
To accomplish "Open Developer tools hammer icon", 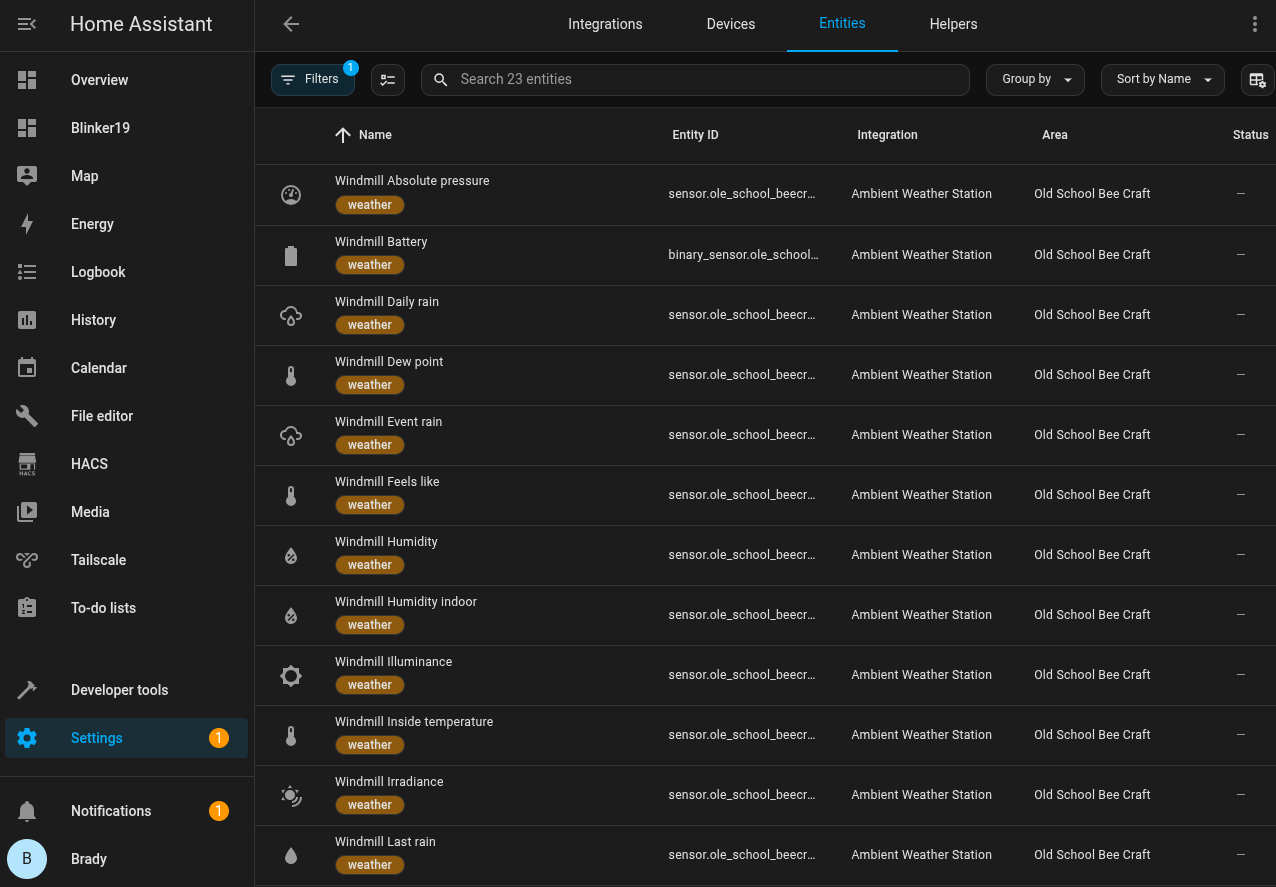I will [27, 690].
